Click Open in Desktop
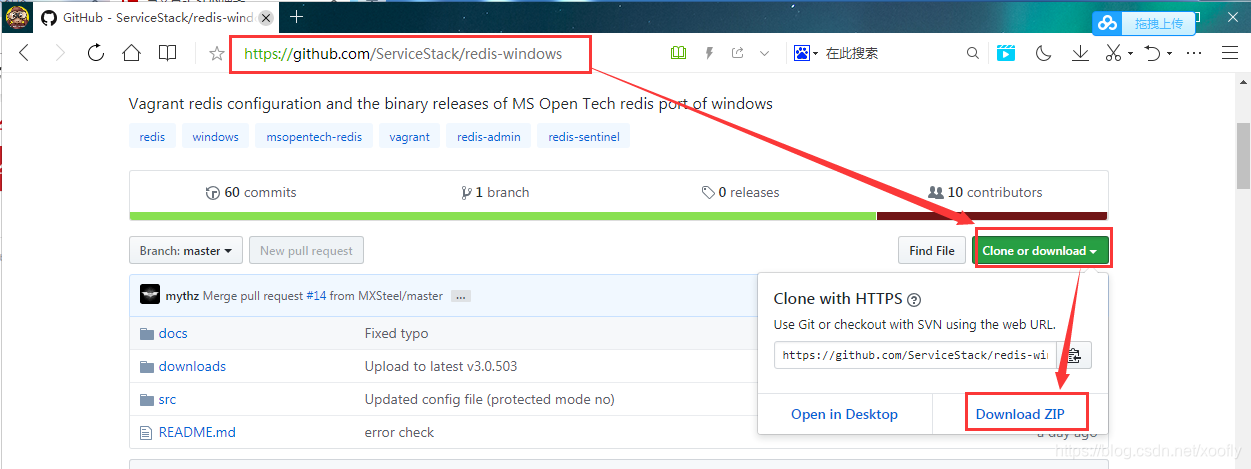 844,414
